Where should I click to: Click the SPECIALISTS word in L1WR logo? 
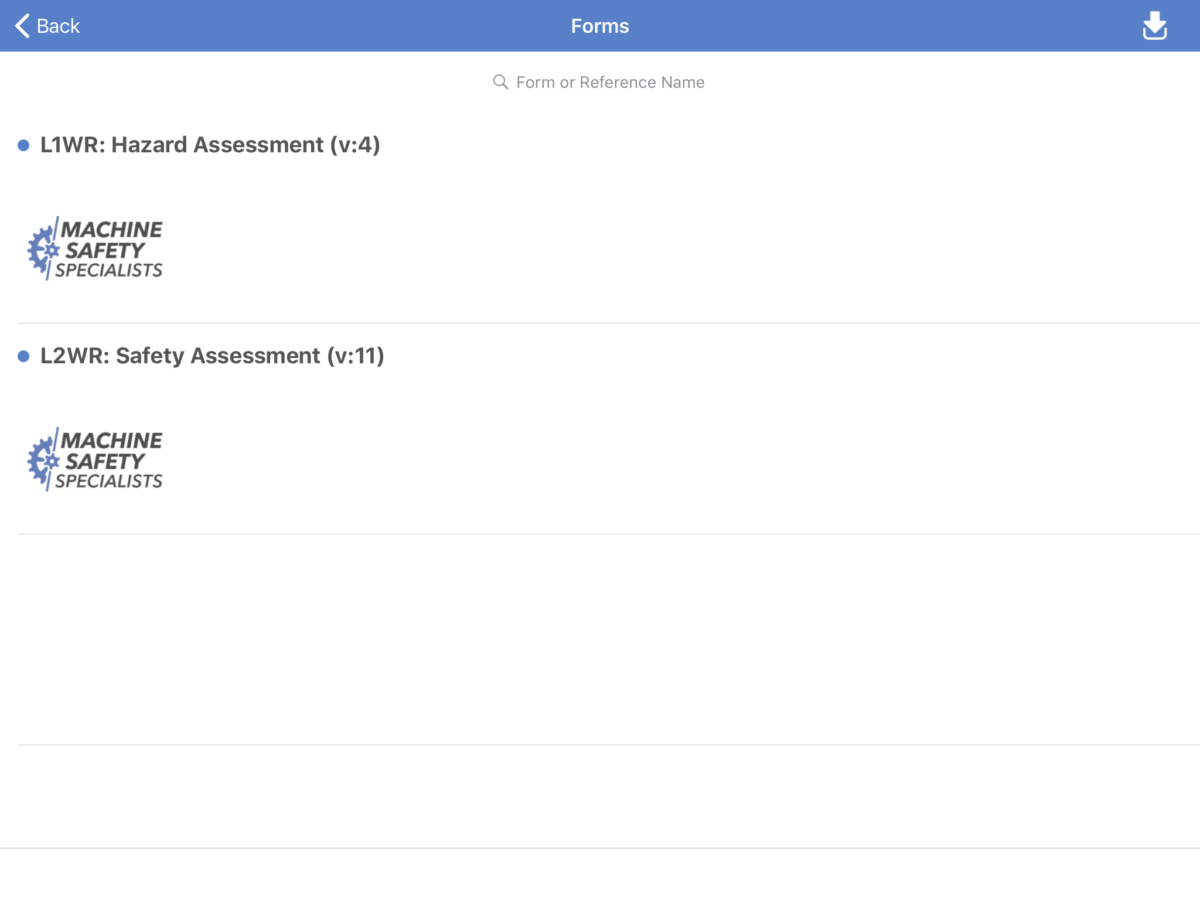(109, 270)
